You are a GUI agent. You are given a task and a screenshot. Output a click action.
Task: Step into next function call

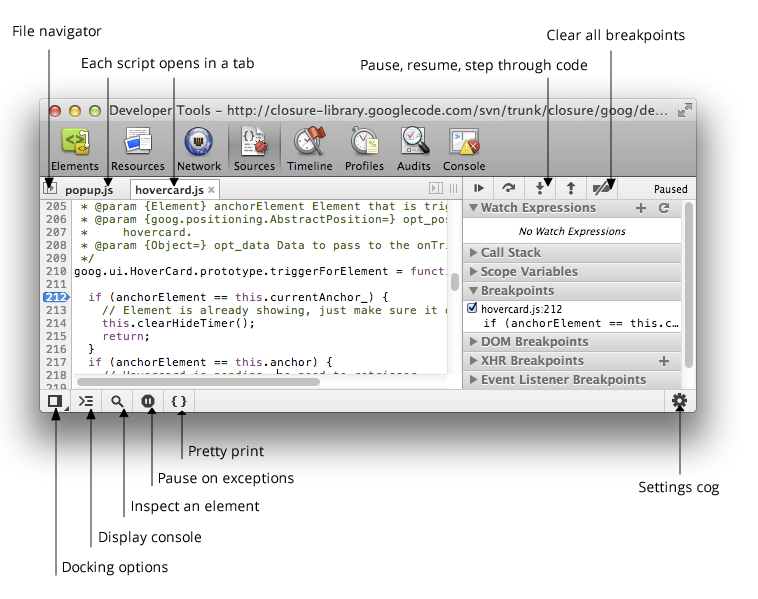tap(540, 189)
